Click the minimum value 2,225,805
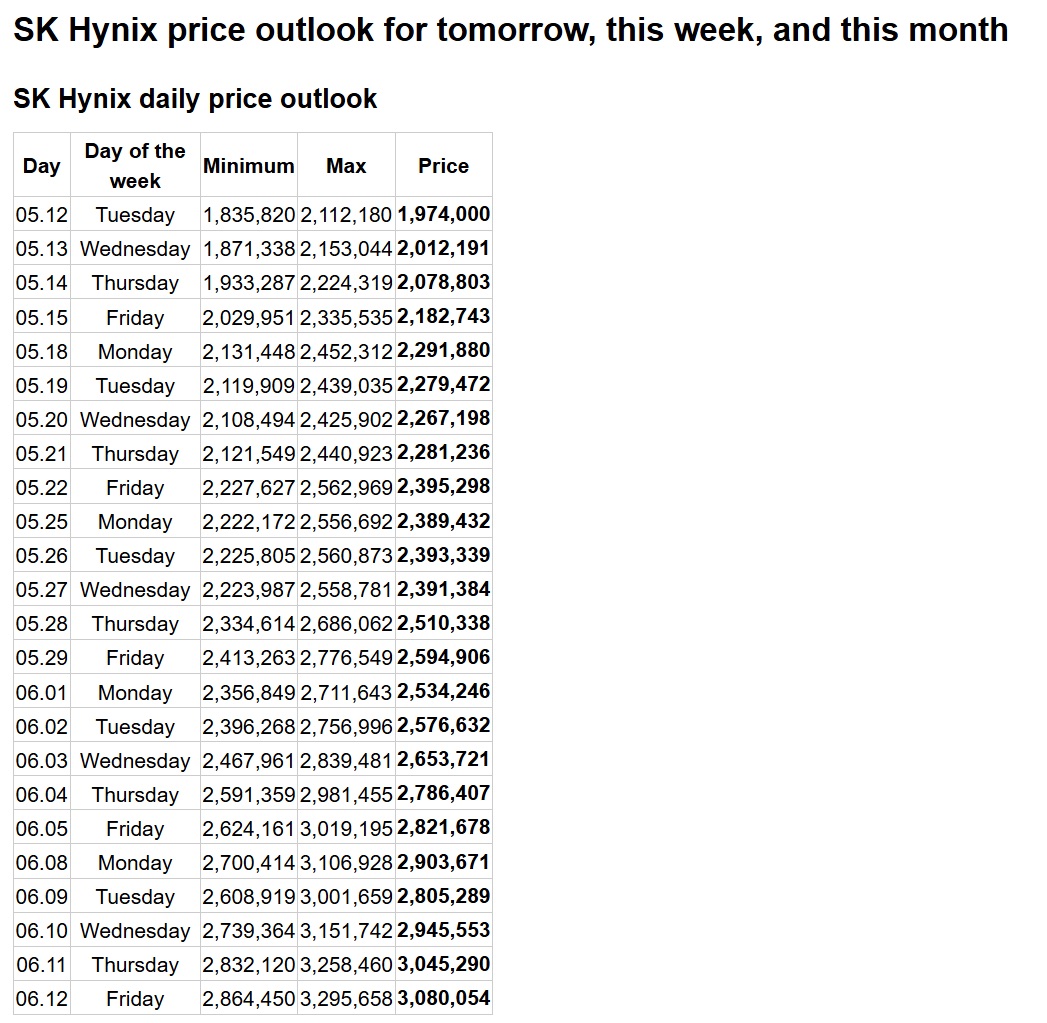Image resolution: width=1047 pixels, height=1023 pixels. (248, 556)
